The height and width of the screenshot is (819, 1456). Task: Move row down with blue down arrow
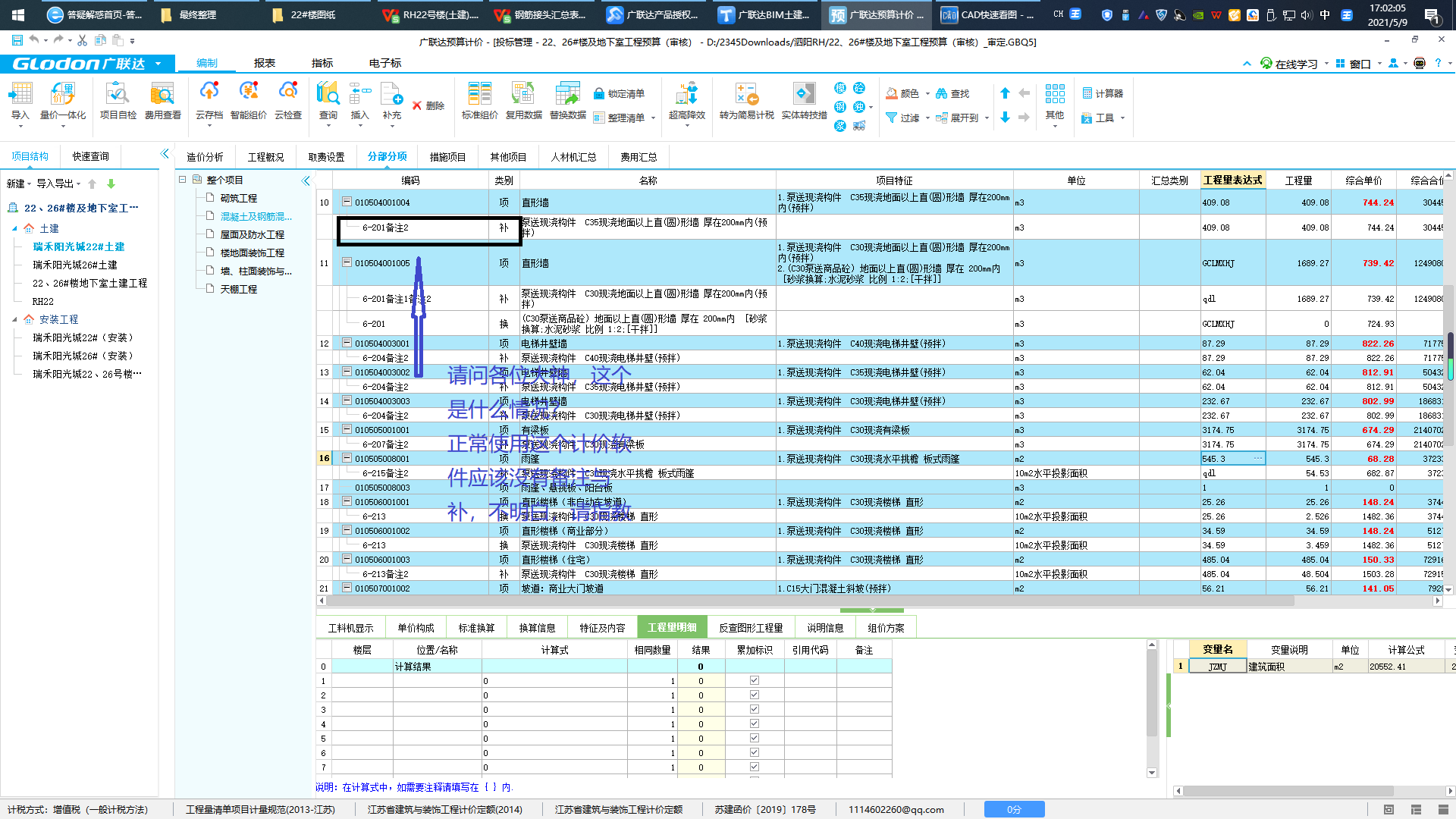1005,117
